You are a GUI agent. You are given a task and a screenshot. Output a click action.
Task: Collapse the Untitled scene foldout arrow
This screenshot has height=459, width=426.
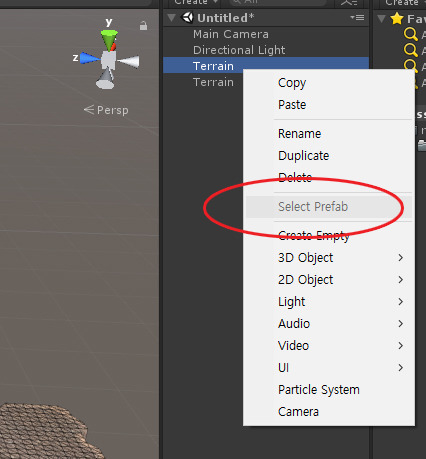click(x=172, y=18)
